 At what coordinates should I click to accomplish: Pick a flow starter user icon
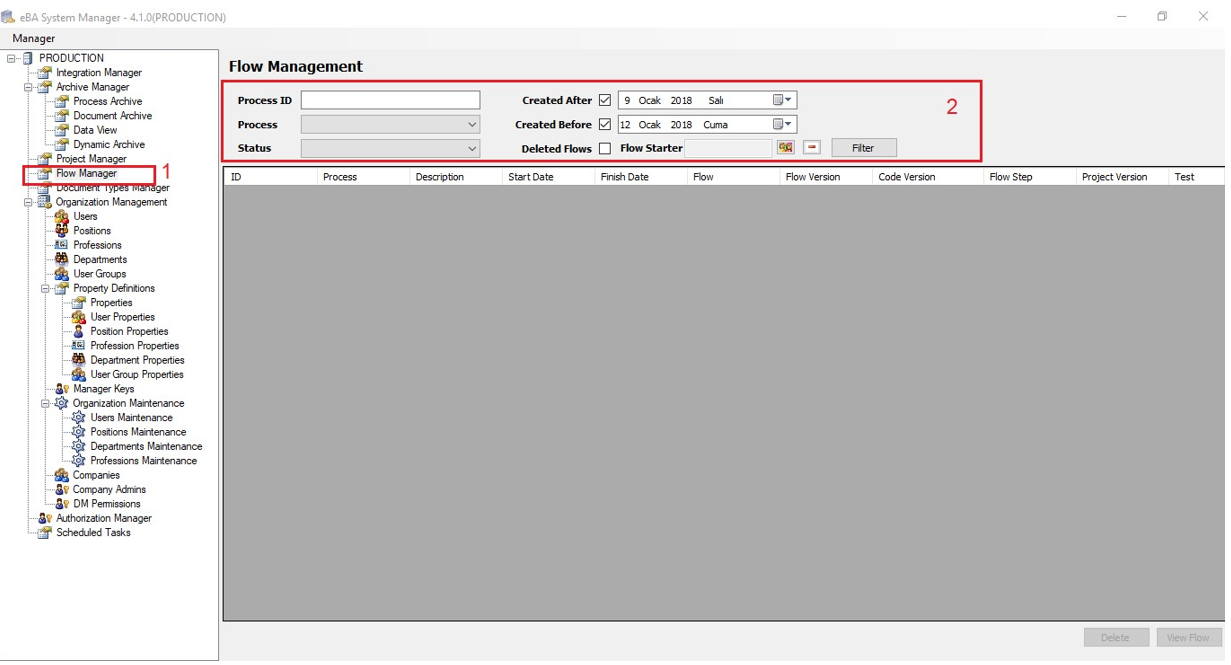786,148
